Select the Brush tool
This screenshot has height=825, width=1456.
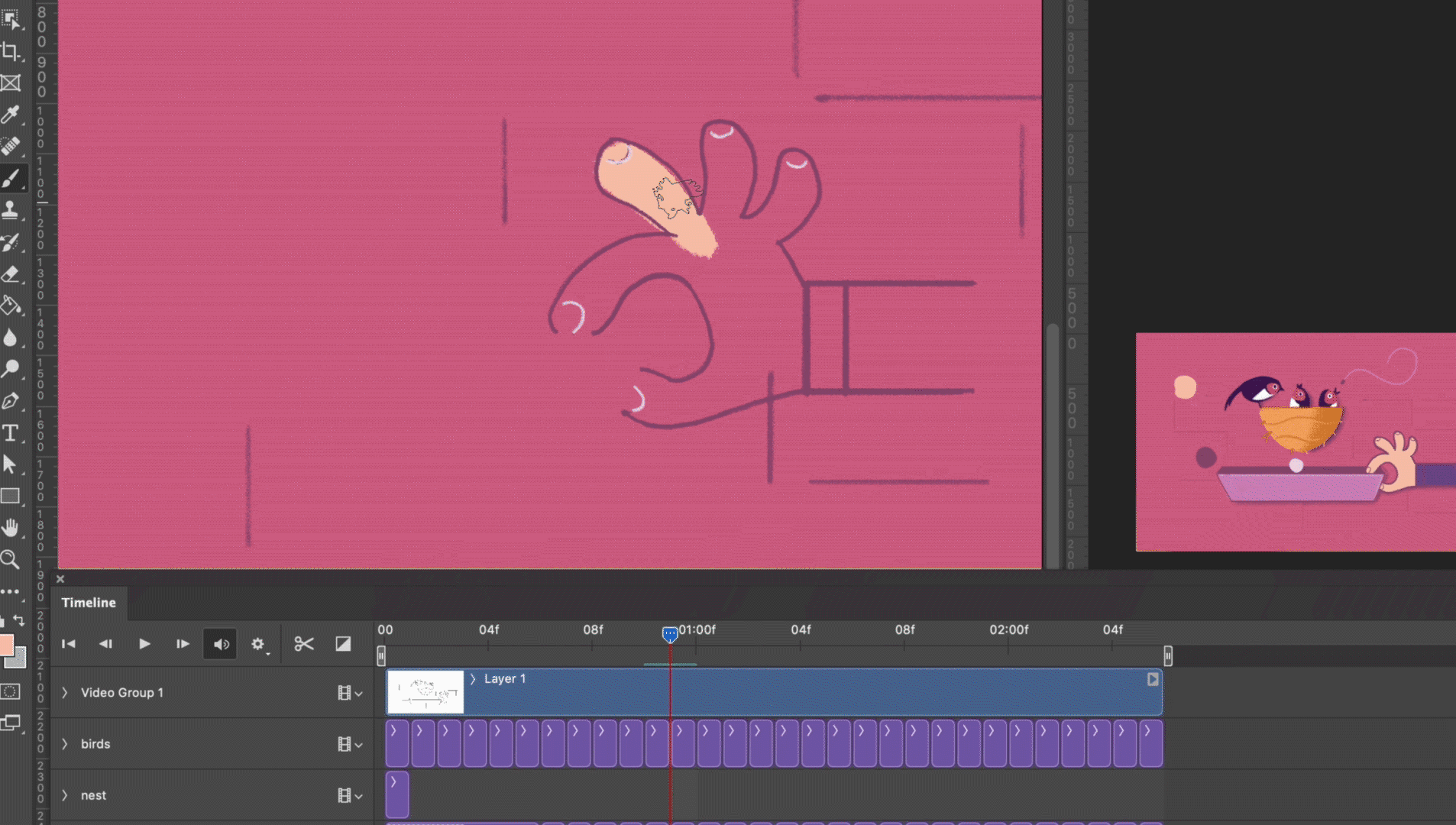11,179
